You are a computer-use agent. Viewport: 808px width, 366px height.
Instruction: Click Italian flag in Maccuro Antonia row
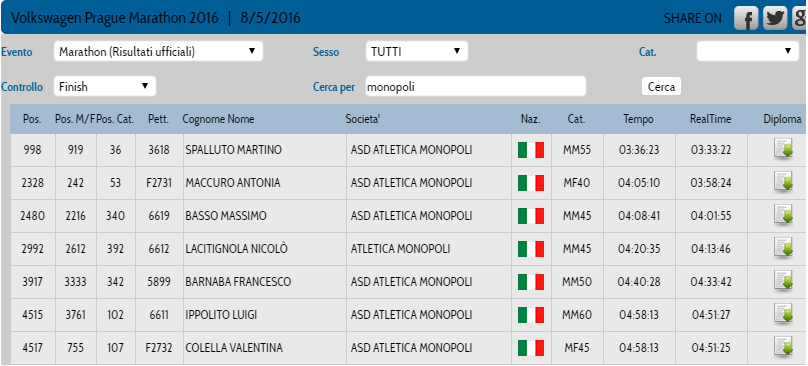pyautogui.click(x=531, y=183)
